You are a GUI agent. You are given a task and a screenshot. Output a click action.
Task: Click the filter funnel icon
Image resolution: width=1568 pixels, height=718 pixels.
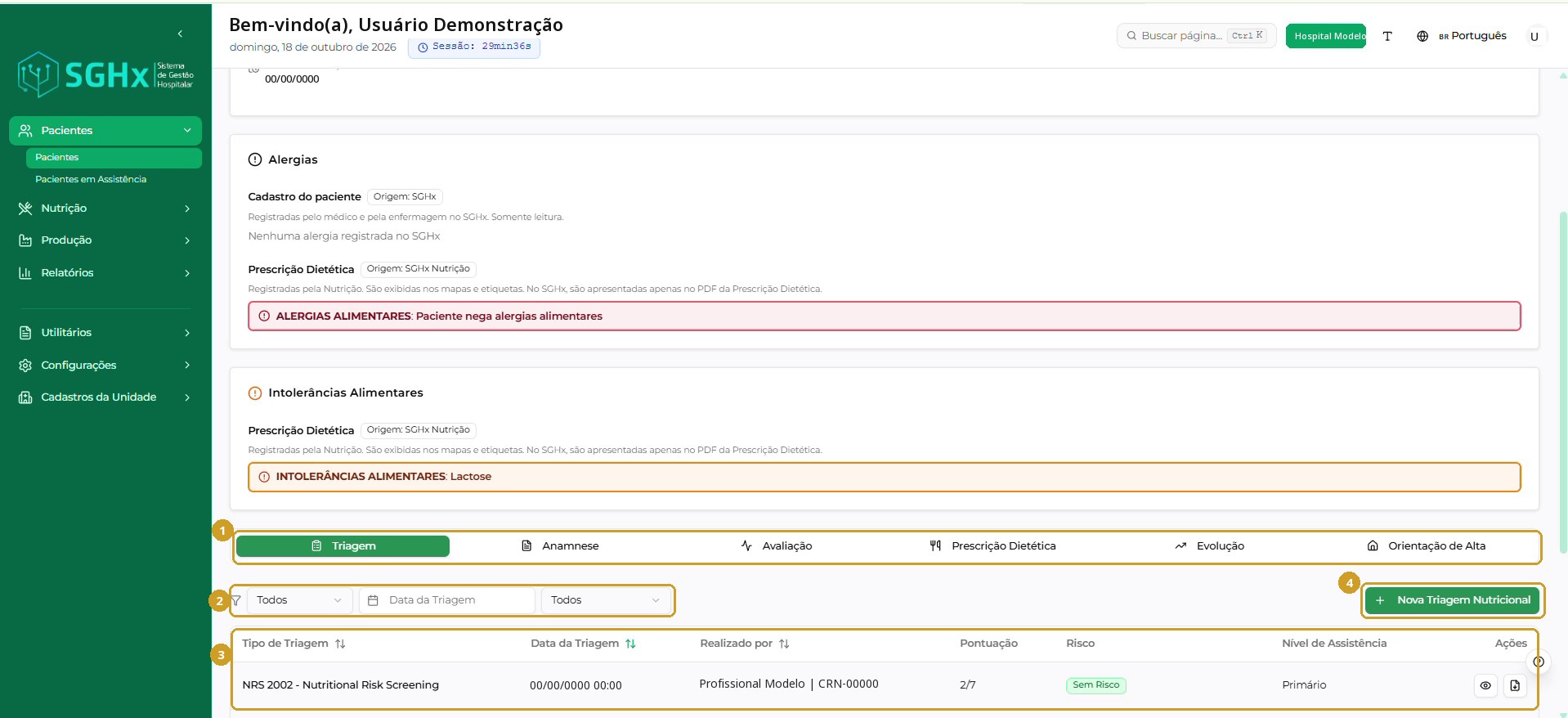point(236,600)
